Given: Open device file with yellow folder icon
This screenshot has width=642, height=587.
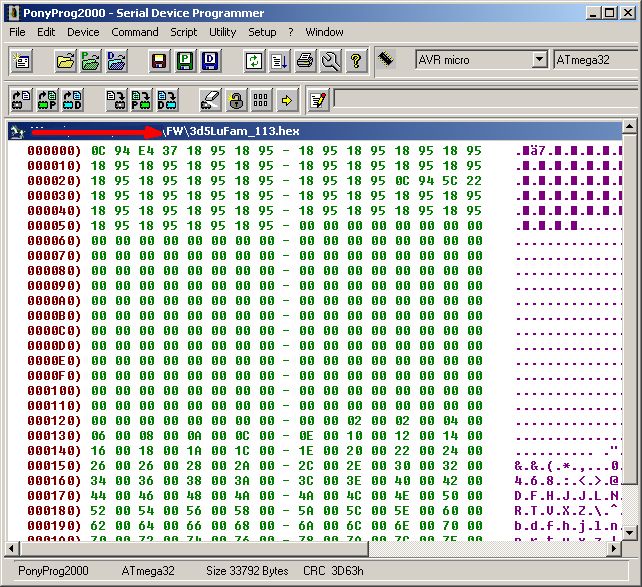Looking at the screenshot, I should click(66, 61).
